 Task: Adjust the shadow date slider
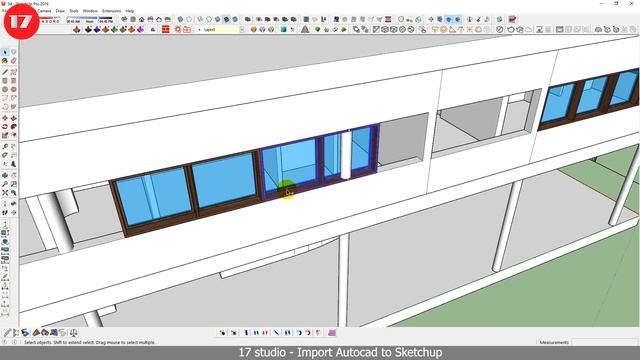[x=50, y=18]
